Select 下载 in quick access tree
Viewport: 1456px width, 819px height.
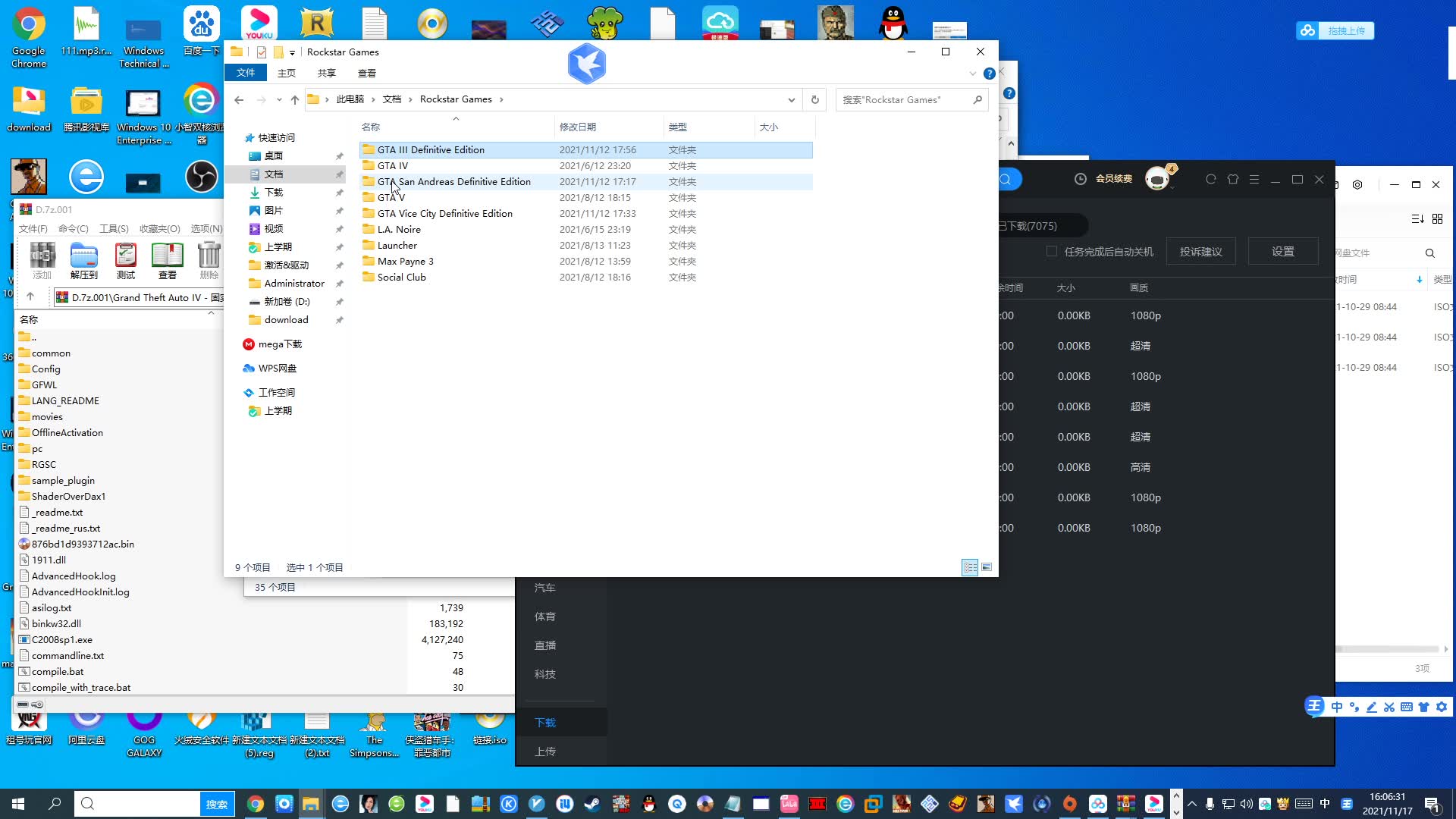(x=274, y=193)
